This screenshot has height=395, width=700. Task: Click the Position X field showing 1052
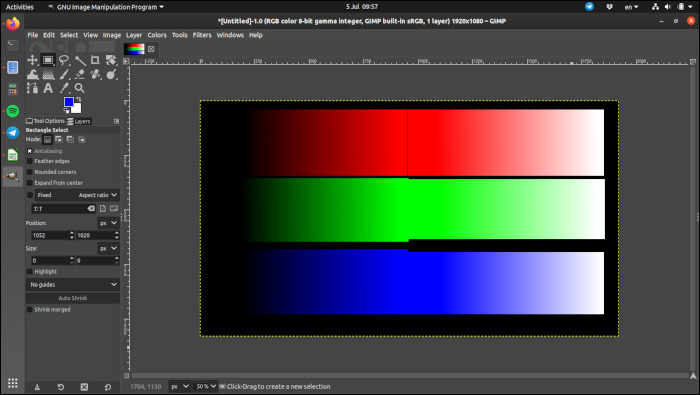tap(52, 235)
